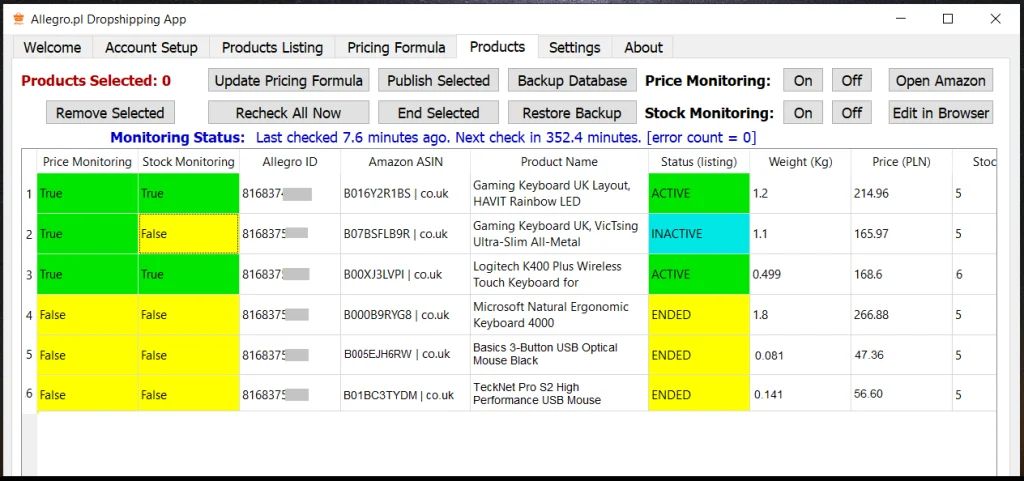Screen dimensions: 1024x481
Task: Click product name Gaming Keyboard UK Layout, HAVIT
Action: [559, 193]
